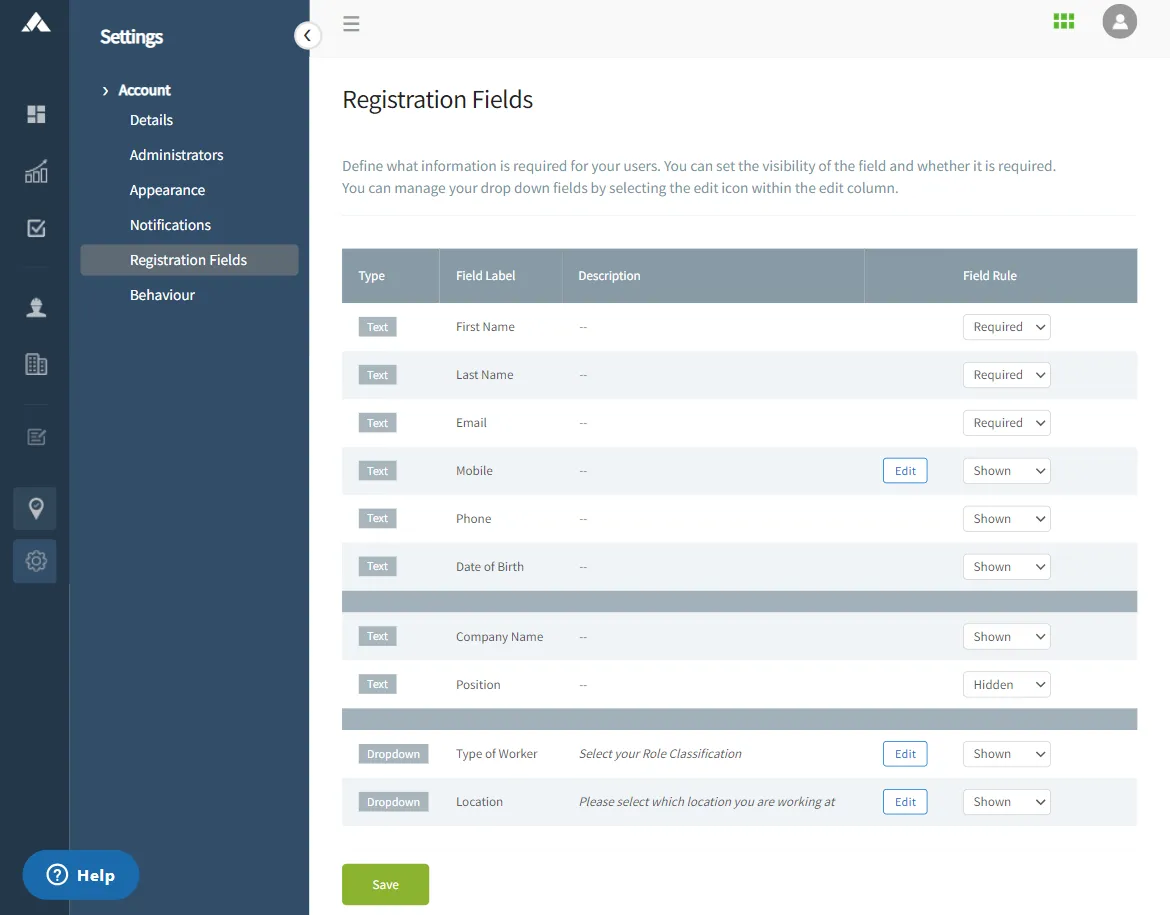Open the Help widget
This screenshot has width=1170, height=915.
81,875
